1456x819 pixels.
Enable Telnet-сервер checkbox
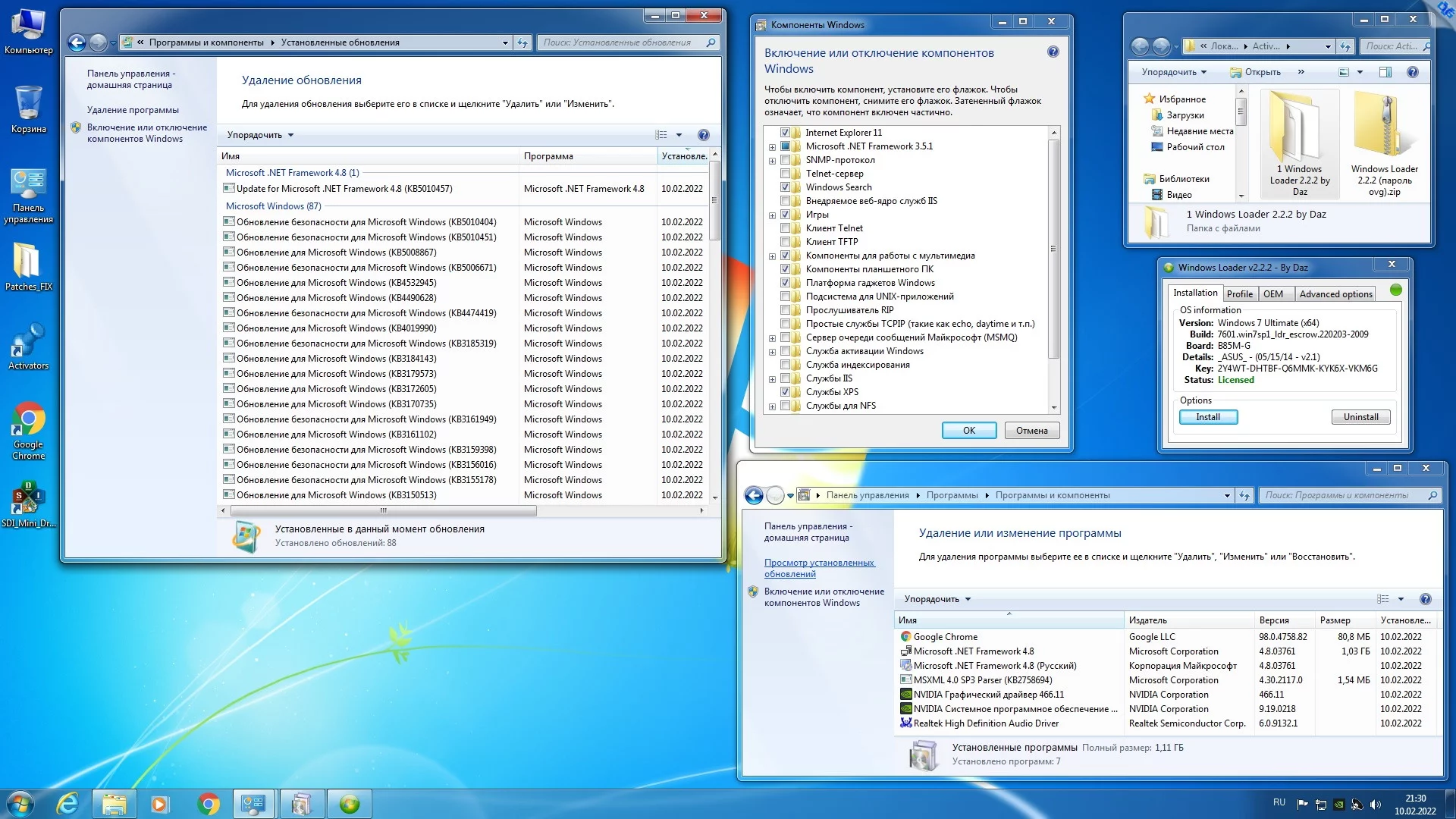(786, 174)
